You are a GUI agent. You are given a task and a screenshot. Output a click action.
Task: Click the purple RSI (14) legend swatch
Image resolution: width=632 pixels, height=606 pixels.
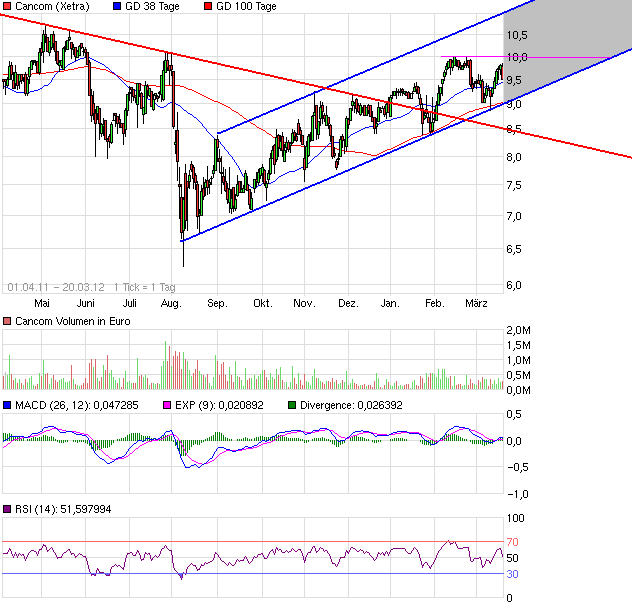[7, 509]
